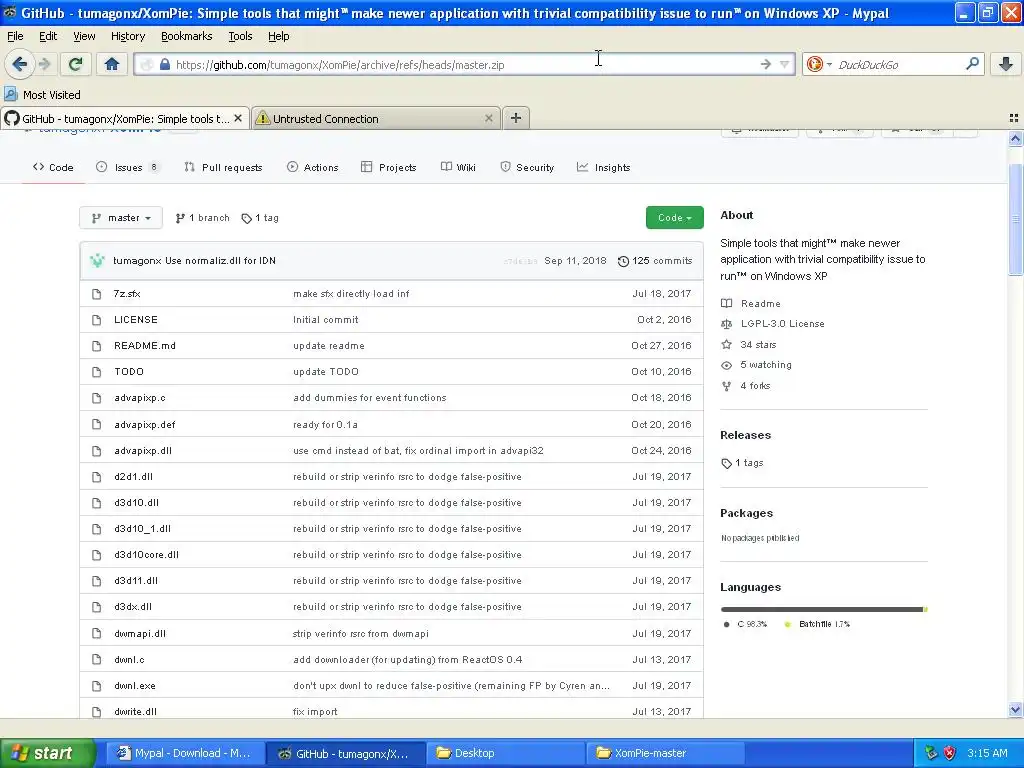The image size is (1024, 768).
Task: Go back with the browser Back arrow
Action: tap(20, 64)
